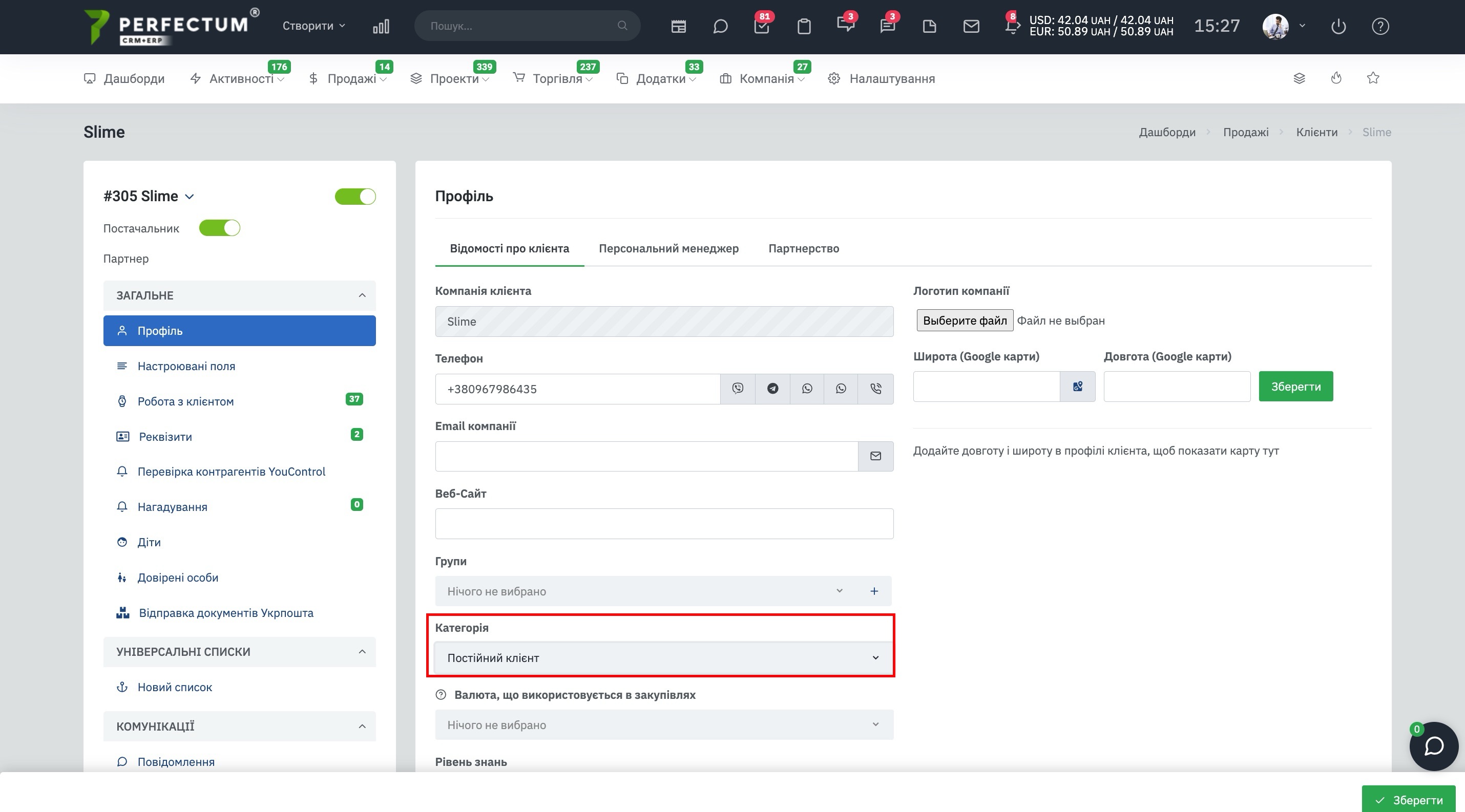Open Настроювані поля in sidebar
This screenshot has height=812, width=1465.
click(239, 366)
